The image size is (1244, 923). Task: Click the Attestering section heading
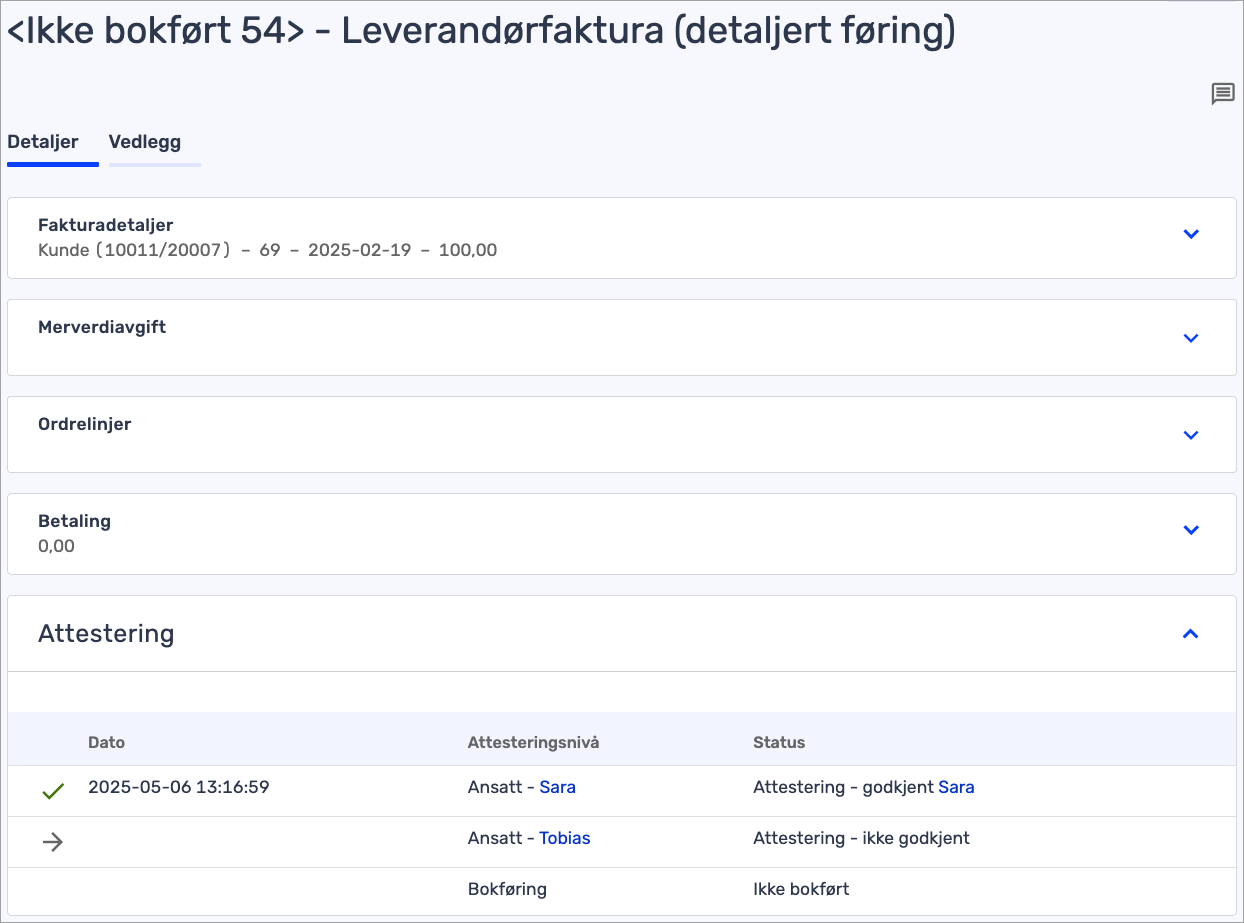coord(106,634)
